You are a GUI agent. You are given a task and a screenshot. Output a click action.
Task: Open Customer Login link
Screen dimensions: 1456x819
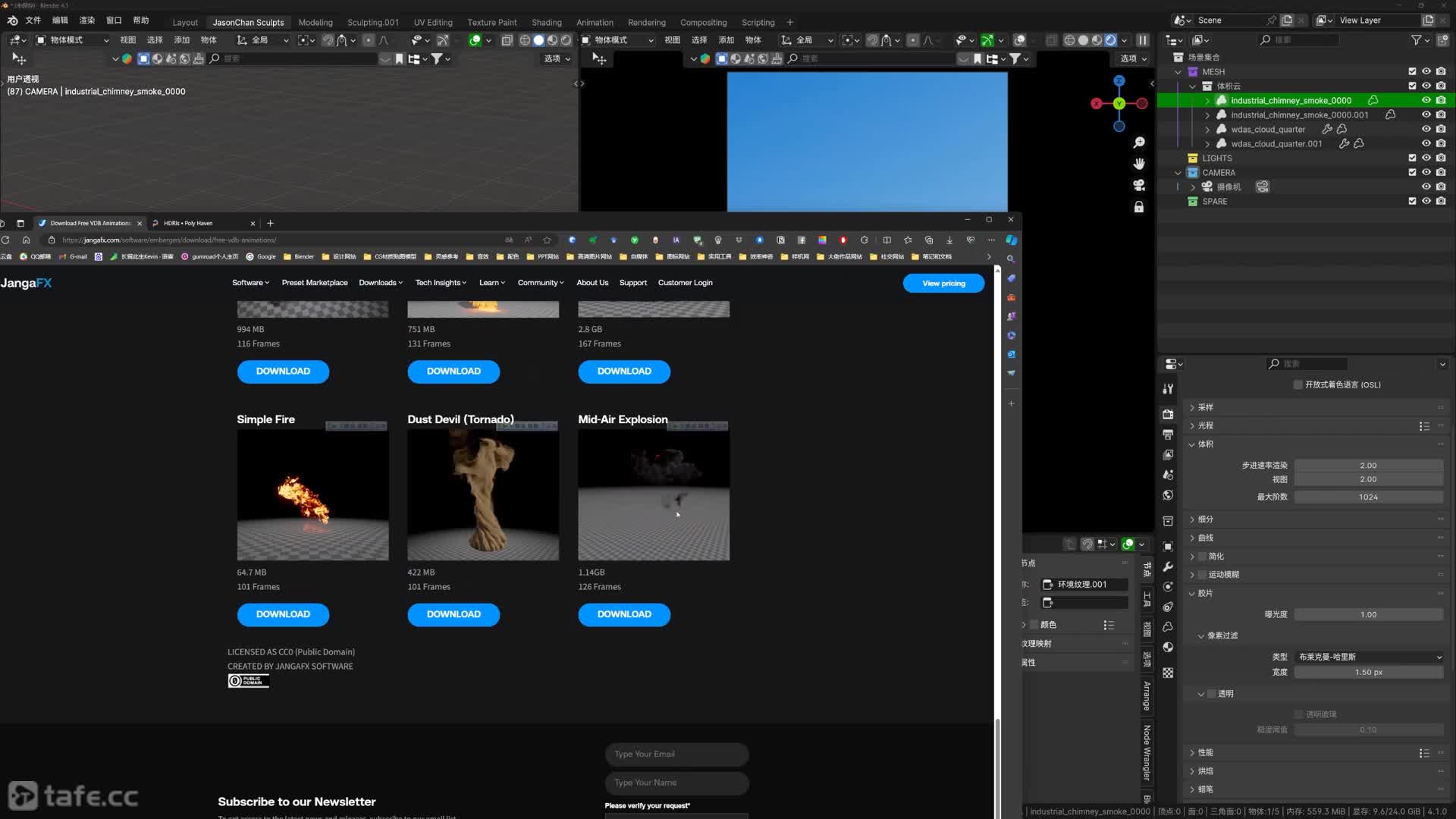685,283
